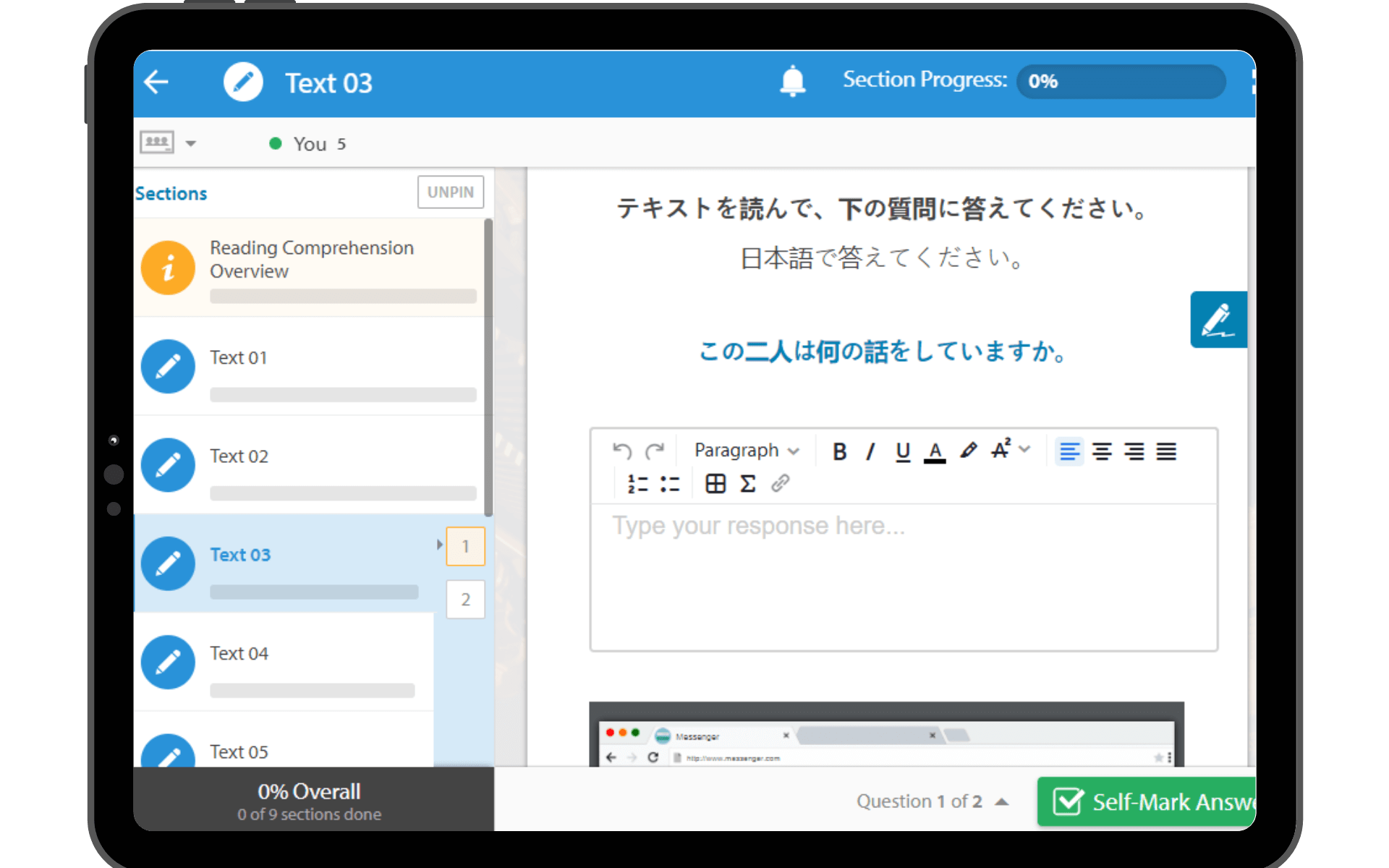The image size is (1389, 868).
Task: Toggle italic formatting
Action: click(x=870, y=451)
